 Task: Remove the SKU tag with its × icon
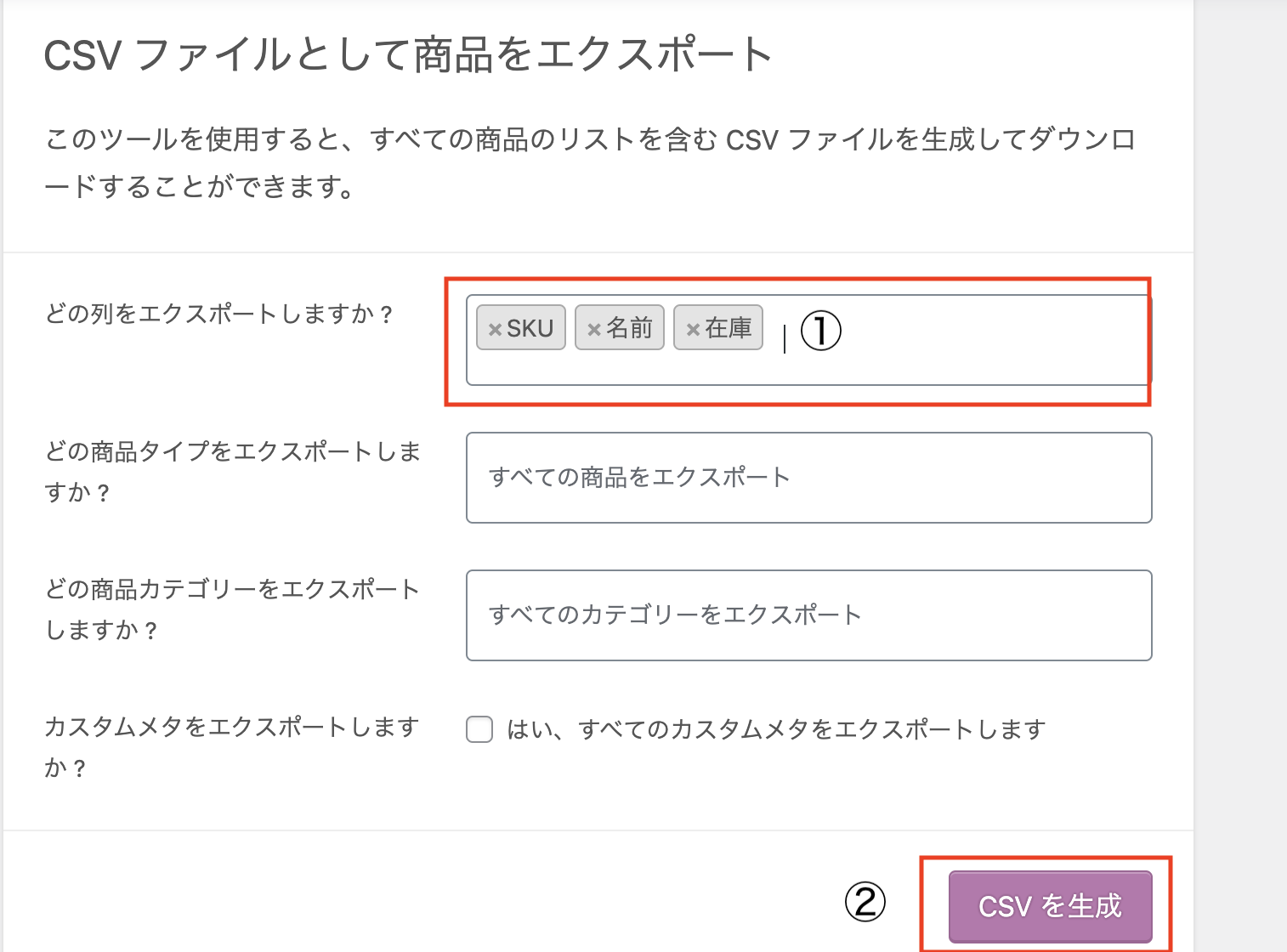coord(495,330)
